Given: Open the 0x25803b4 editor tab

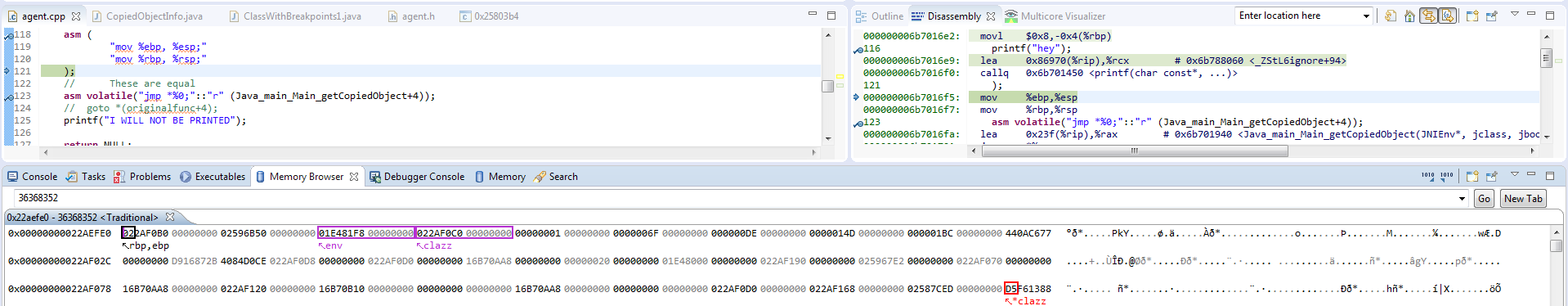Looking at the screenshot, I should (490, 16).
